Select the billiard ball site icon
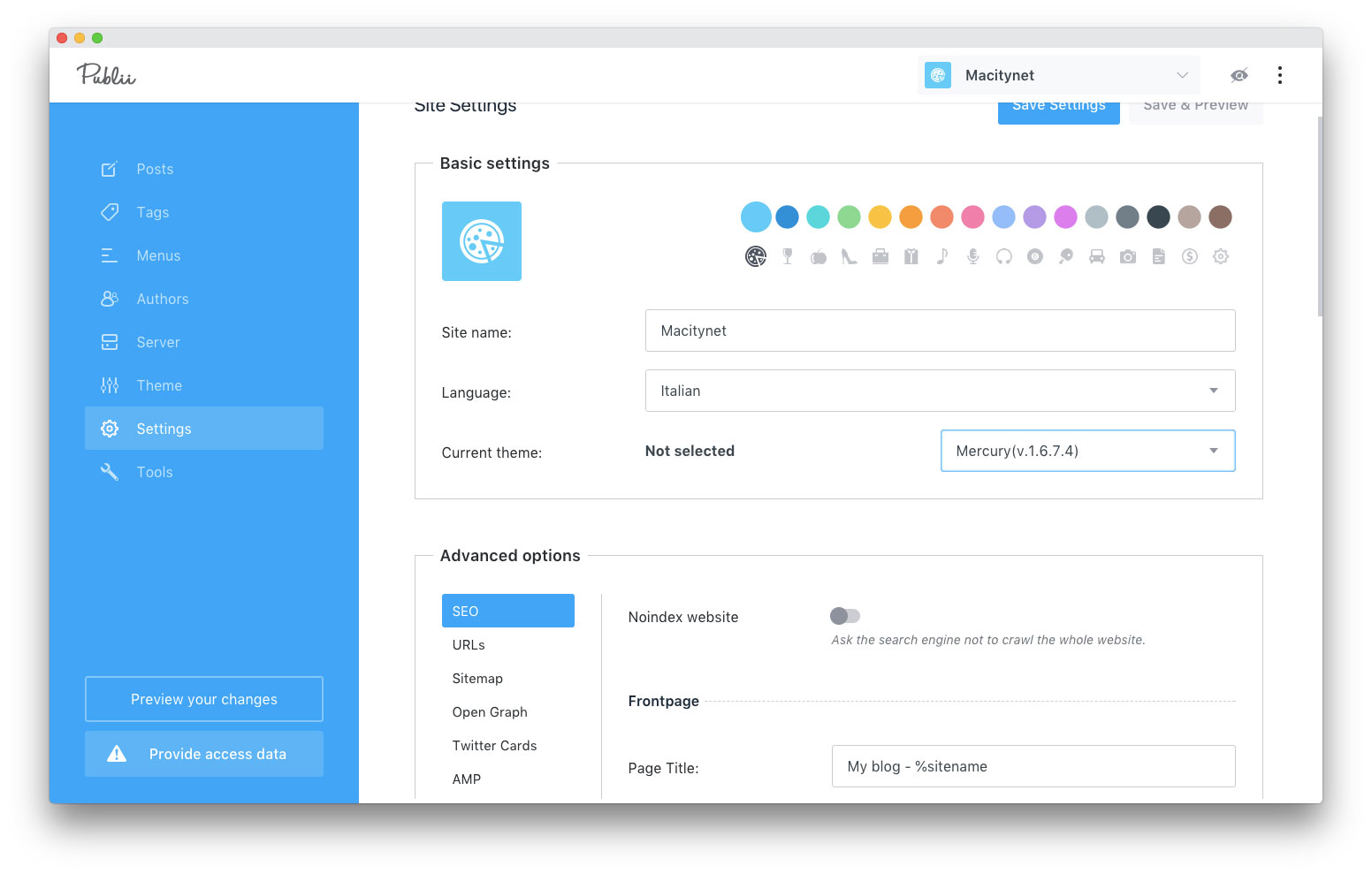 [x=1035, y=256]
